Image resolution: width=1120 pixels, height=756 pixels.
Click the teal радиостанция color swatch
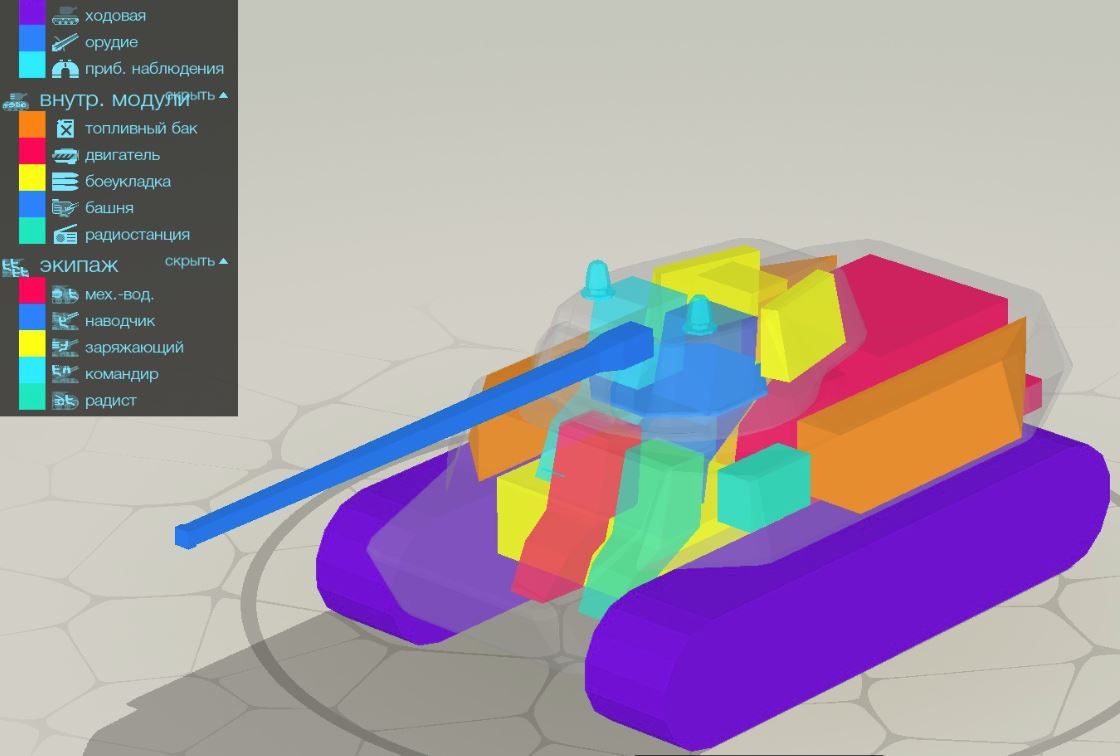[32, 231]
